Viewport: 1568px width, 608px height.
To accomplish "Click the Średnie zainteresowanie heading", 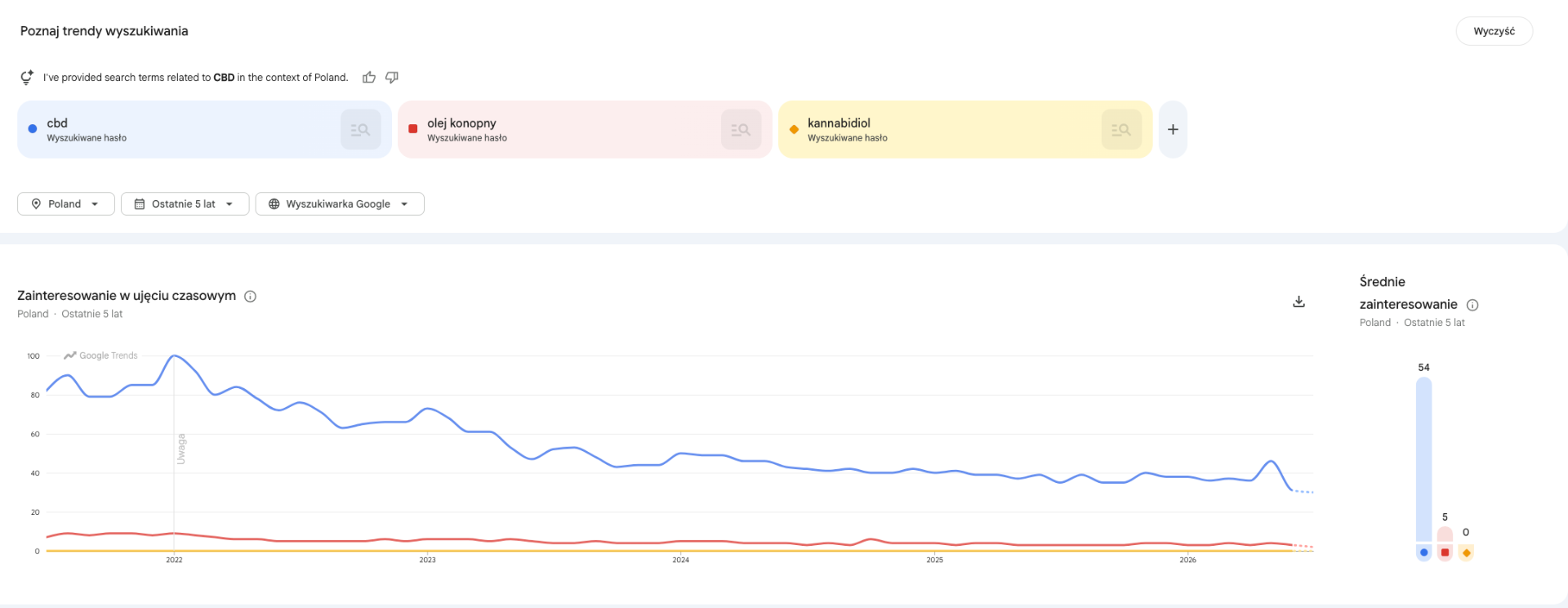I will point(1408,293).
